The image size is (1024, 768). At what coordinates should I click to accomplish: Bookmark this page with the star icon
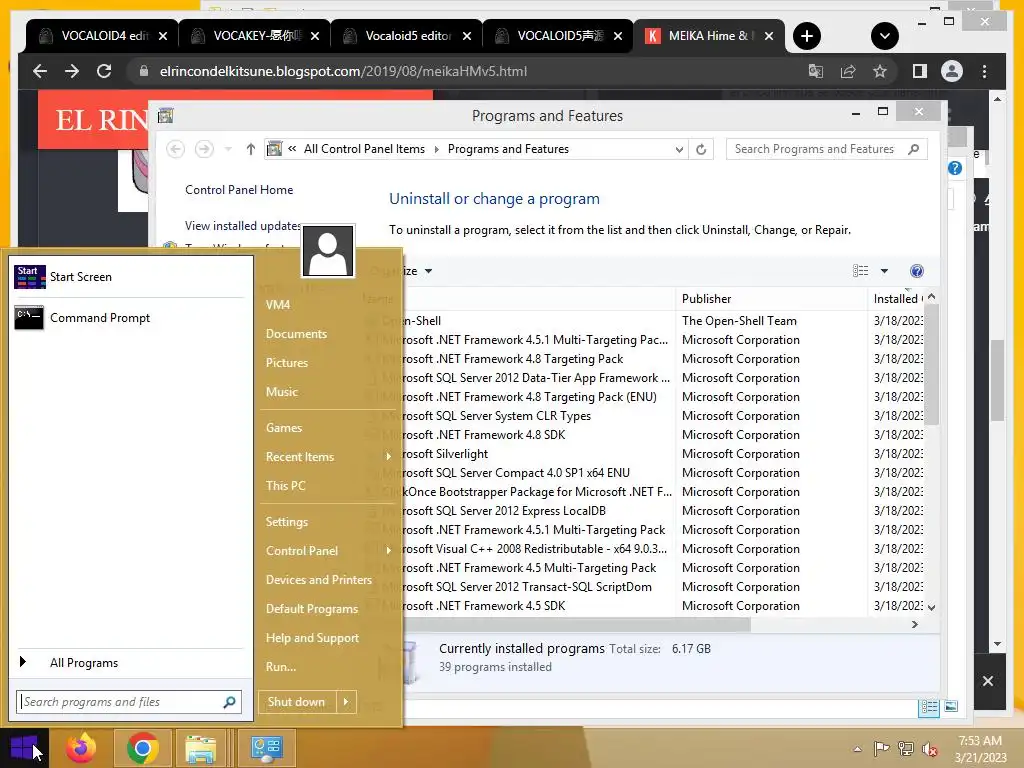880,71
